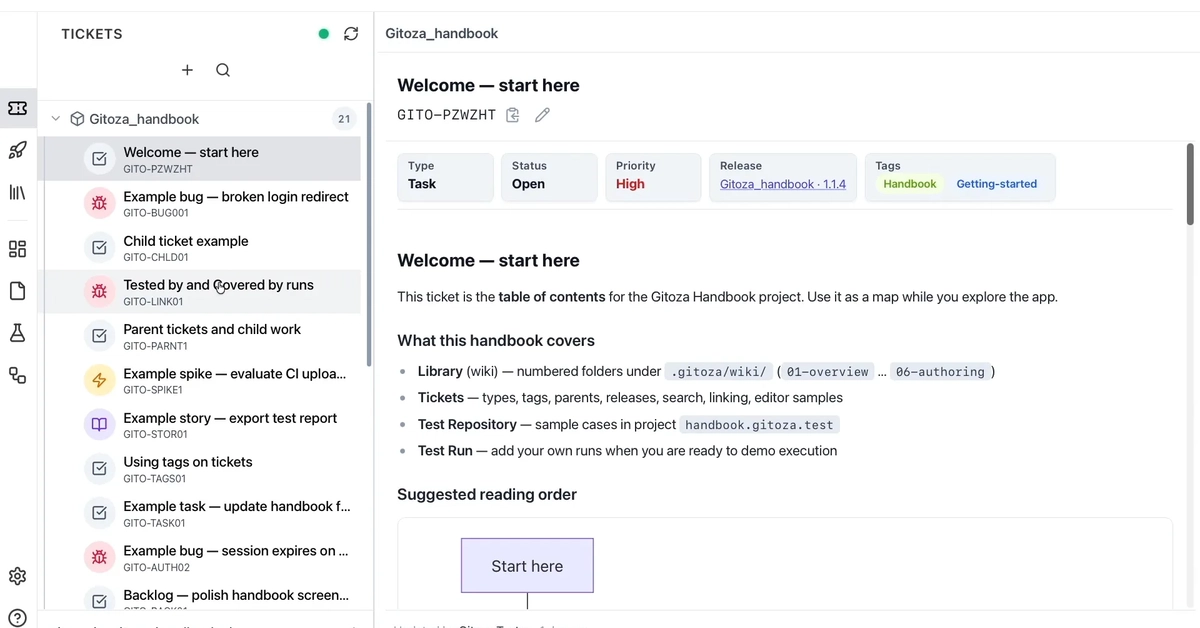
Task: Click the handbook.gitoza.test code text
Action: [x=760, y=425]
